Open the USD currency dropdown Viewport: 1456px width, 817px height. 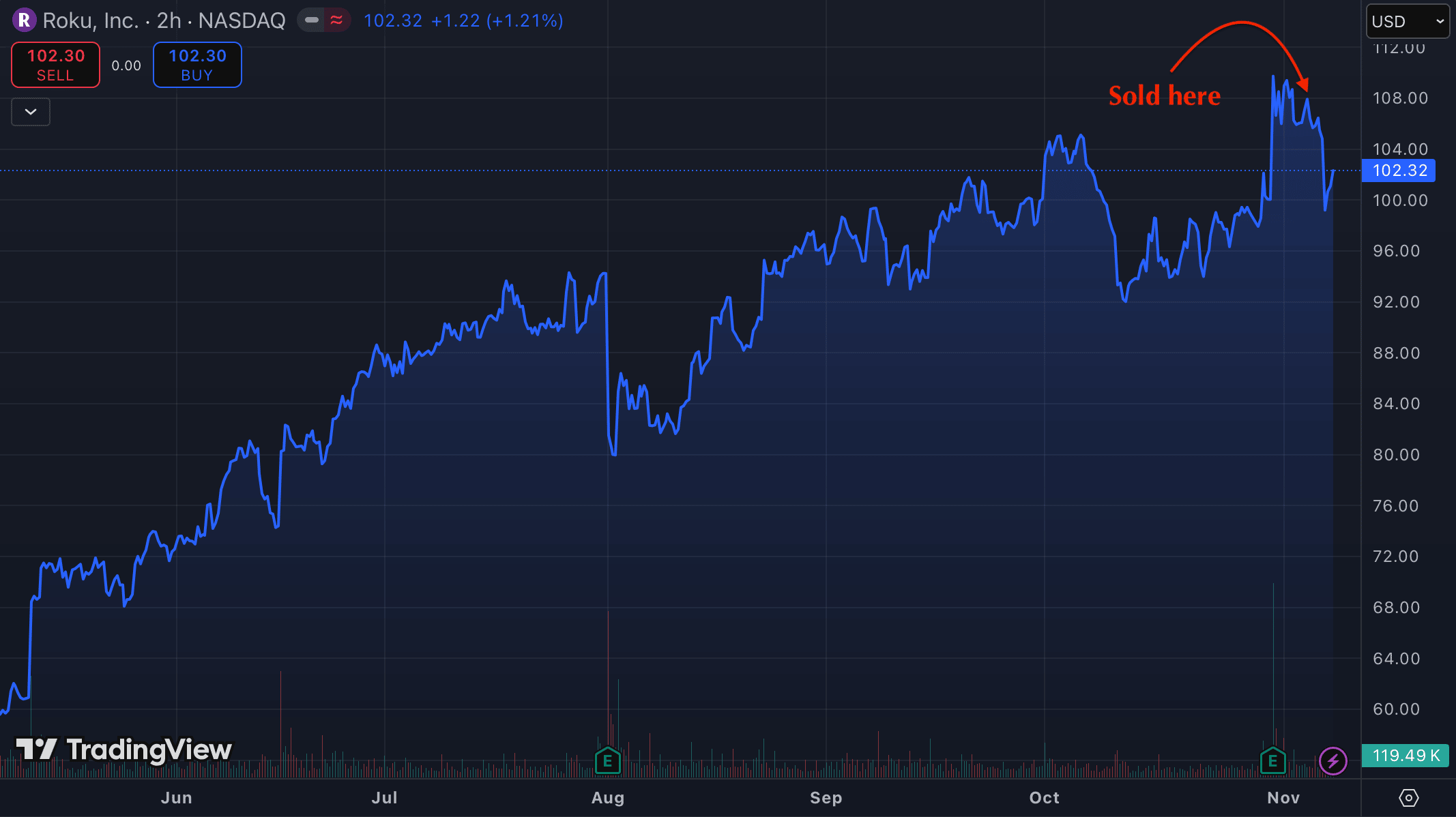tap(1407, 21)
